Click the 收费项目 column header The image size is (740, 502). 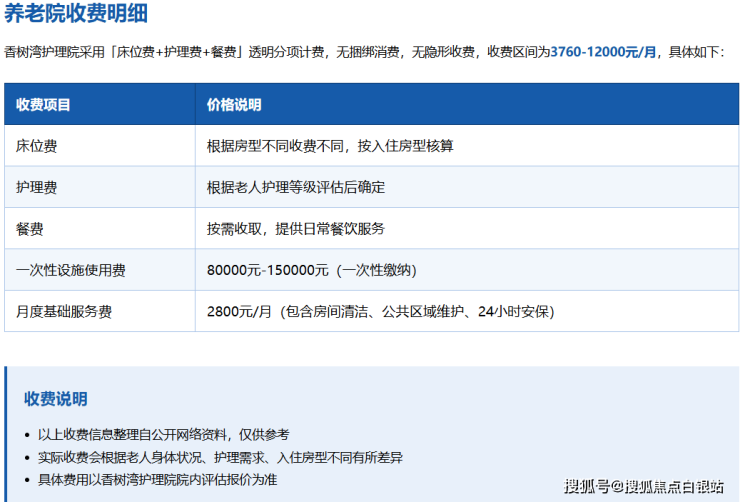click(100, 104)
